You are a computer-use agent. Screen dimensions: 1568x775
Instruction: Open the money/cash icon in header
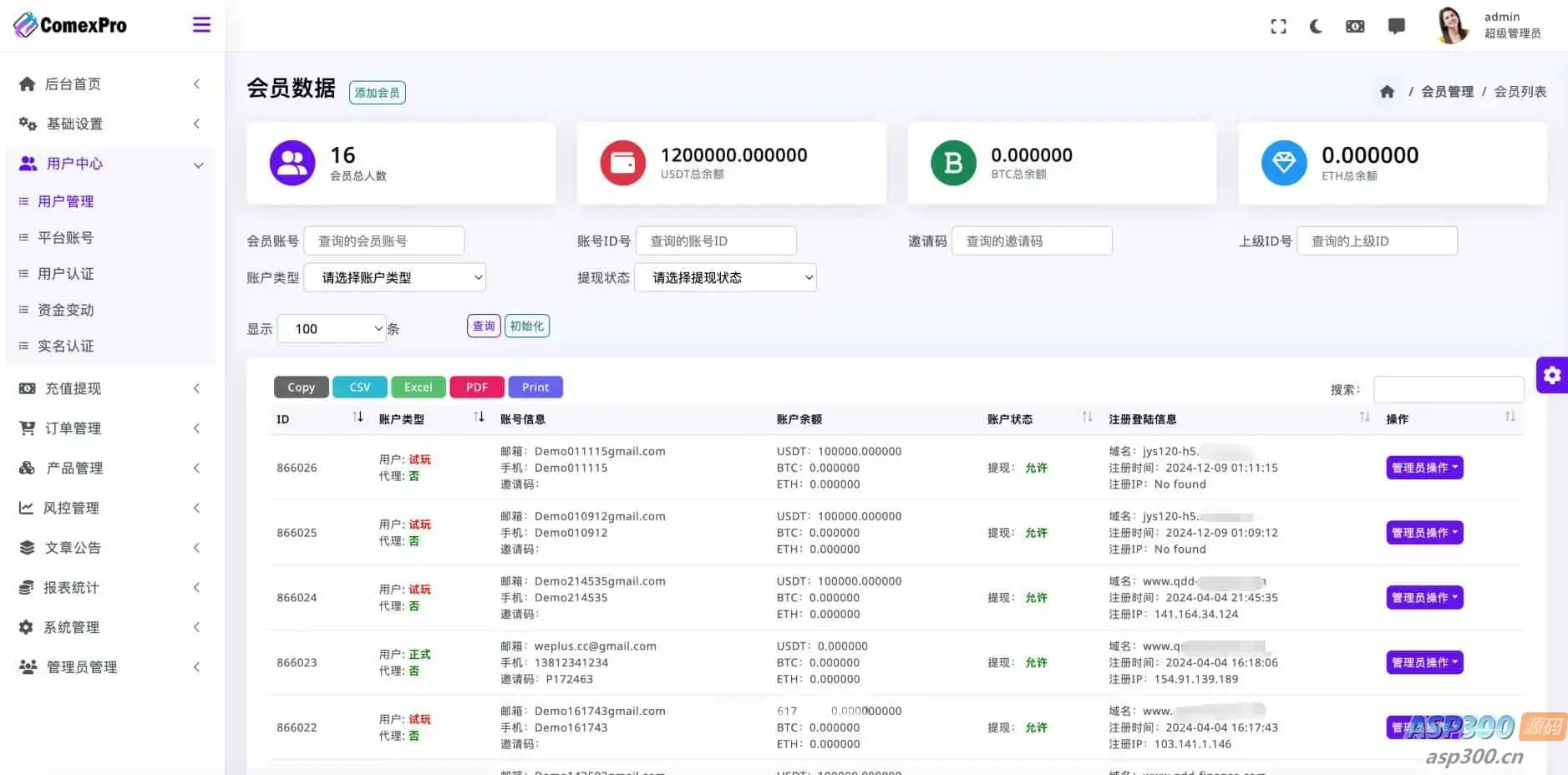(1355, 27)
